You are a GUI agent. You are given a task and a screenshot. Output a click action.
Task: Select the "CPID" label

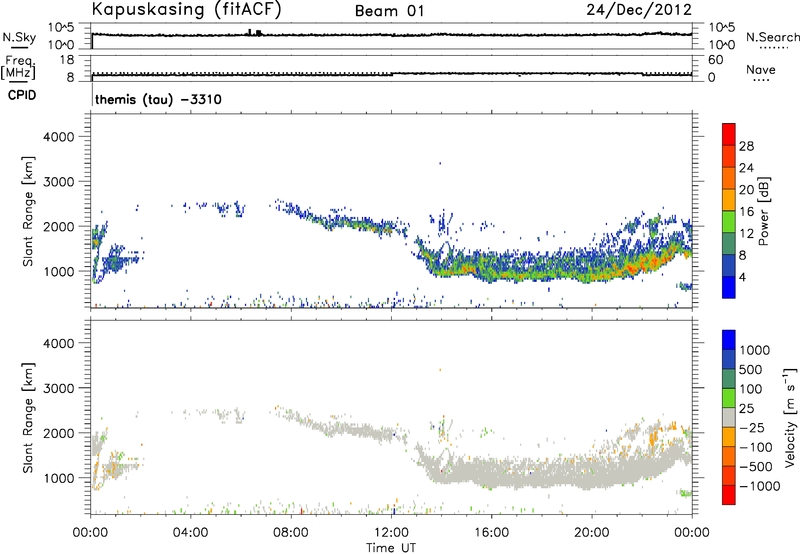[x=21, y=95]
